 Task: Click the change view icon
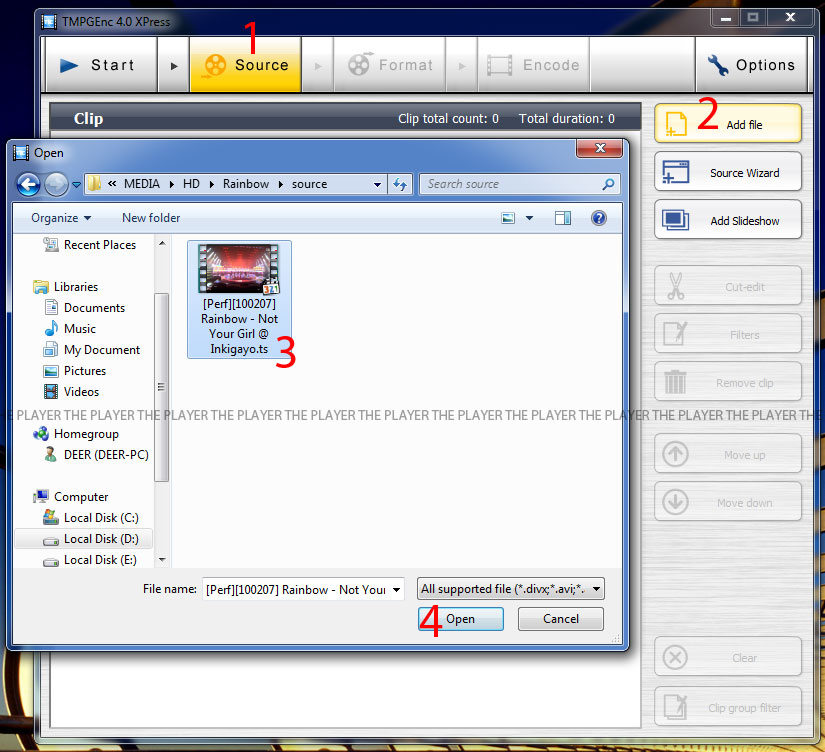508,218
